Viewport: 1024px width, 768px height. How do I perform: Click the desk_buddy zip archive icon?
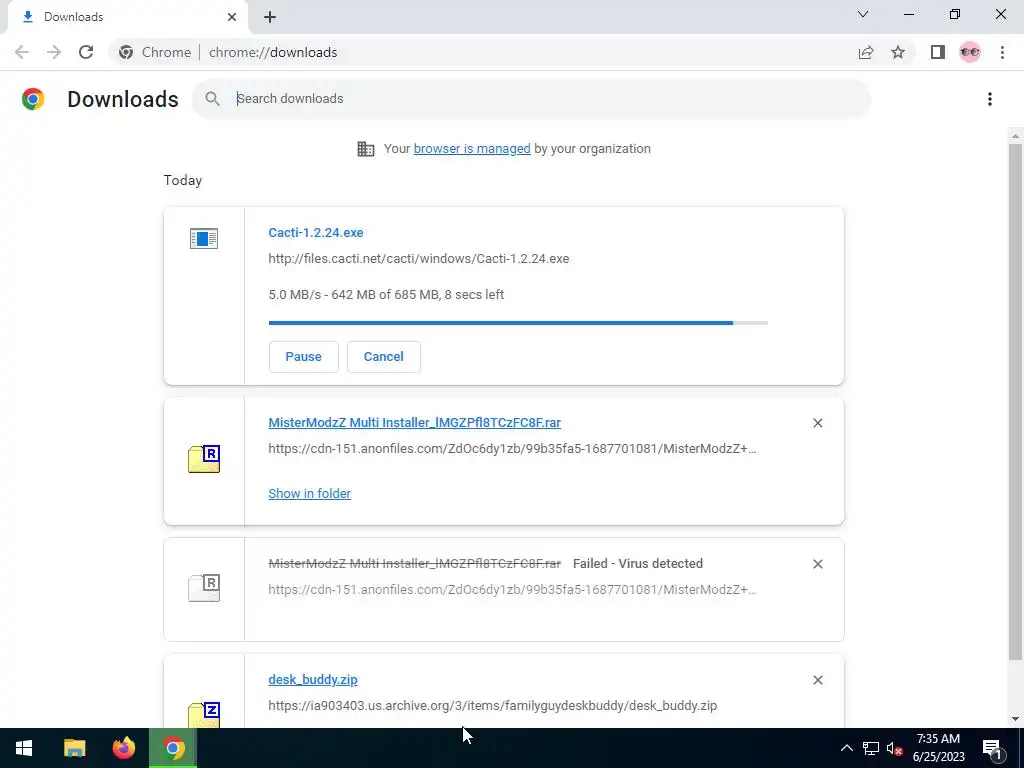pyautogui.click(x=204, y=714)
